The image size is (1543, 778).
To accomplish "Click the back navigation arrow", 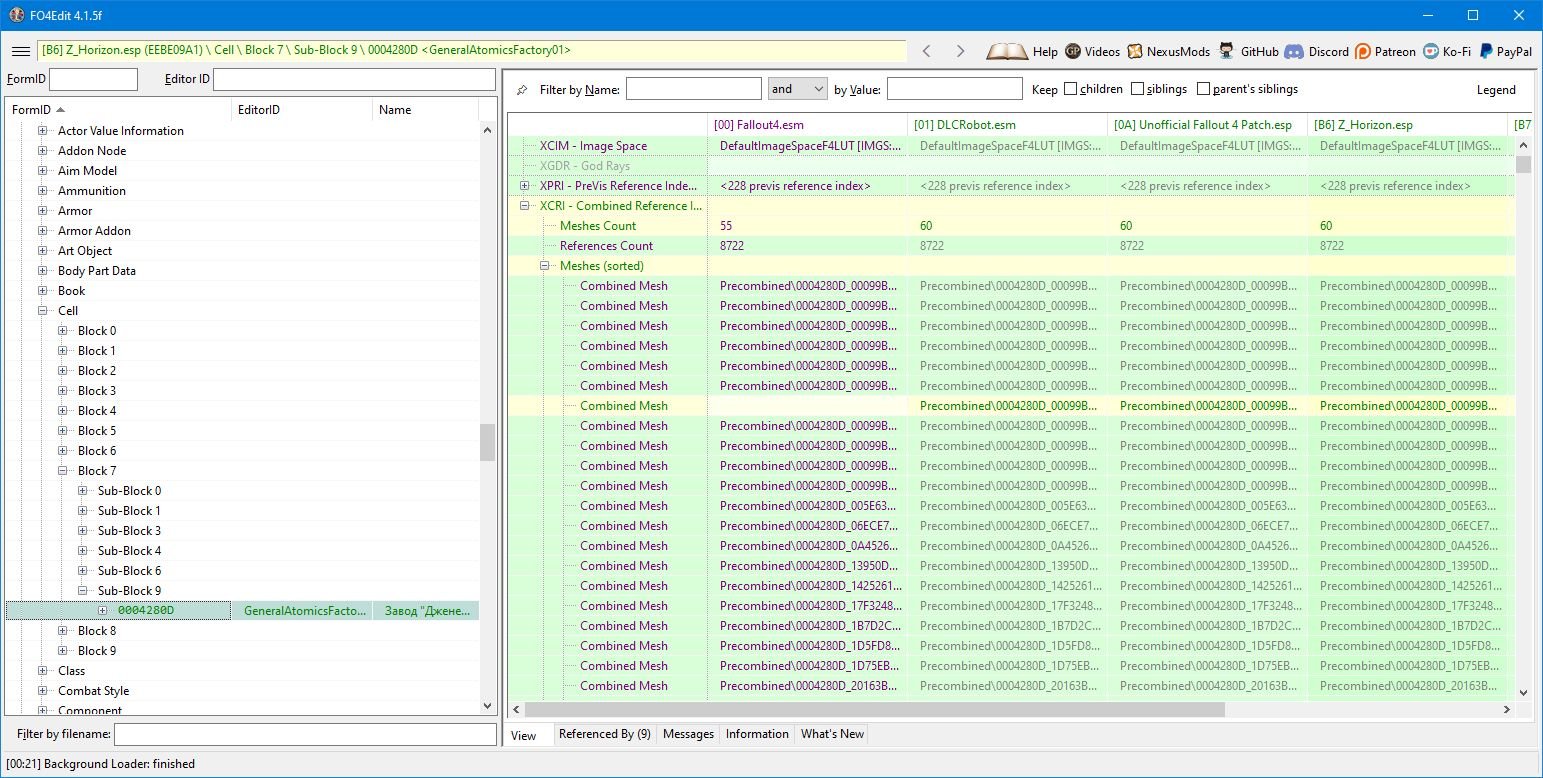I will [927, 51].
